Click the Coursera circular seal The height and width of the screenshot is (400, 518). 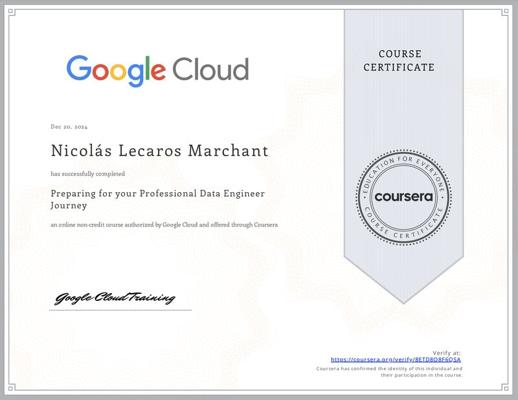[x=404, y=198]
